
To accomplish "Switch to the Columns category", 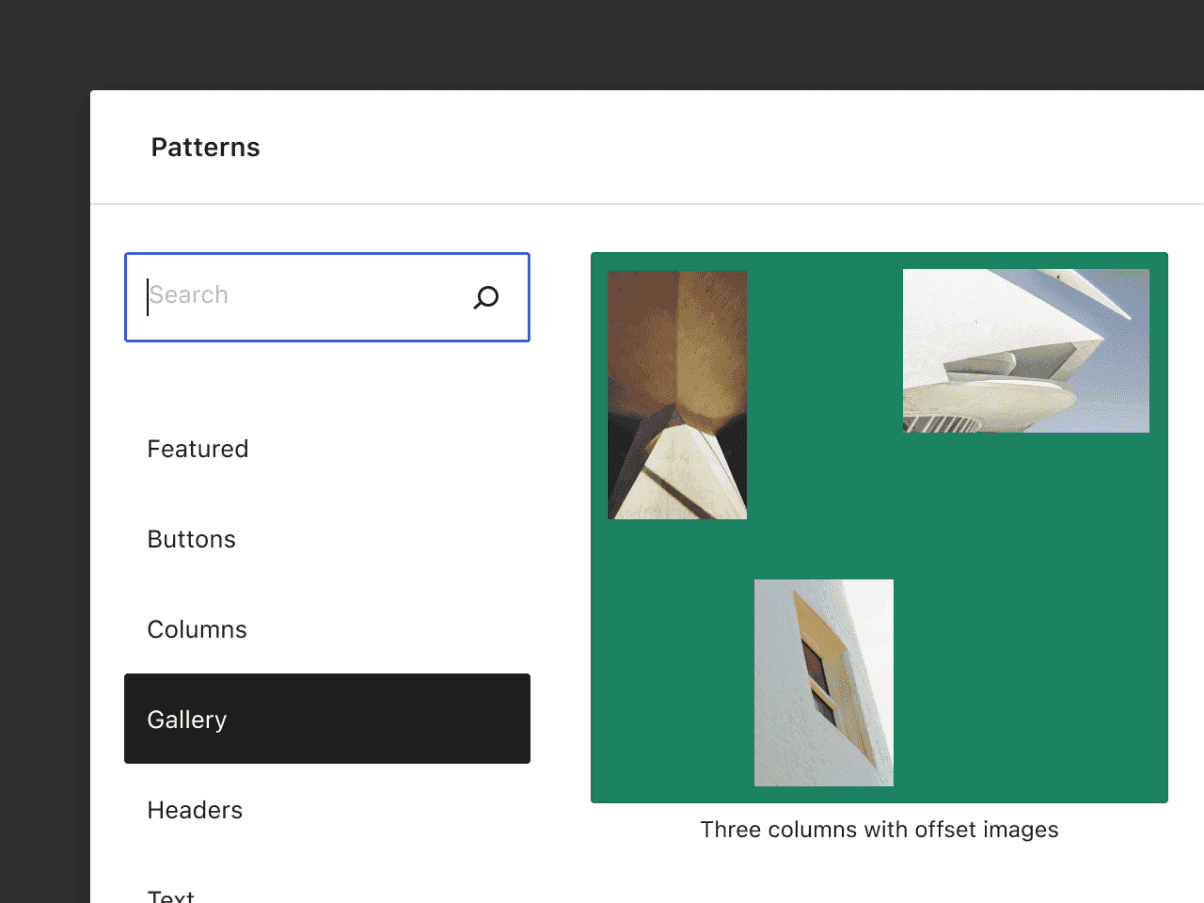I will click(197, 629).
